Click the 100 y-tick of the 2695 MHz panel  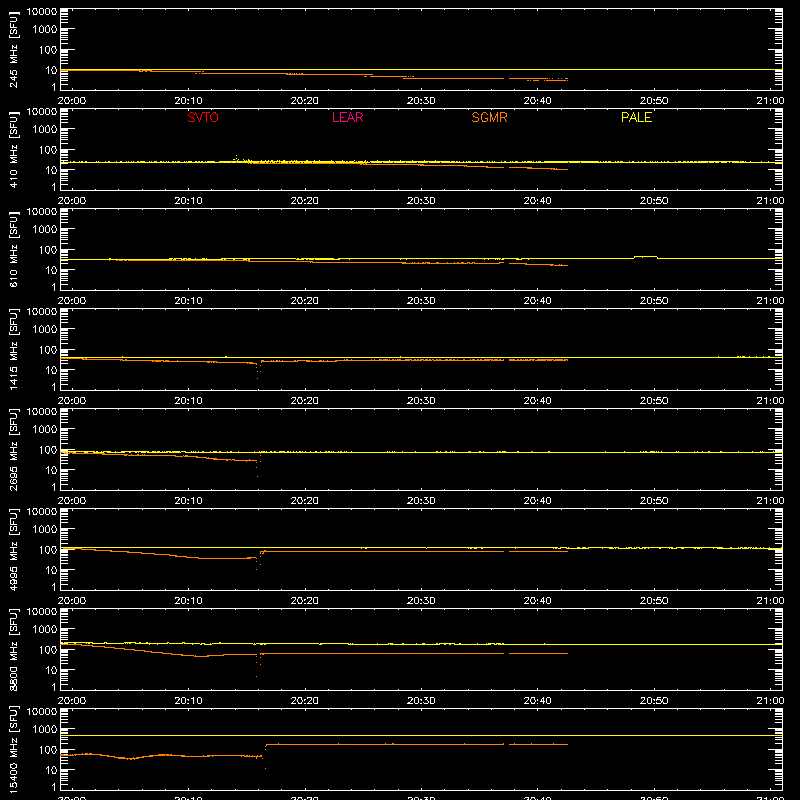coord(48,449)
